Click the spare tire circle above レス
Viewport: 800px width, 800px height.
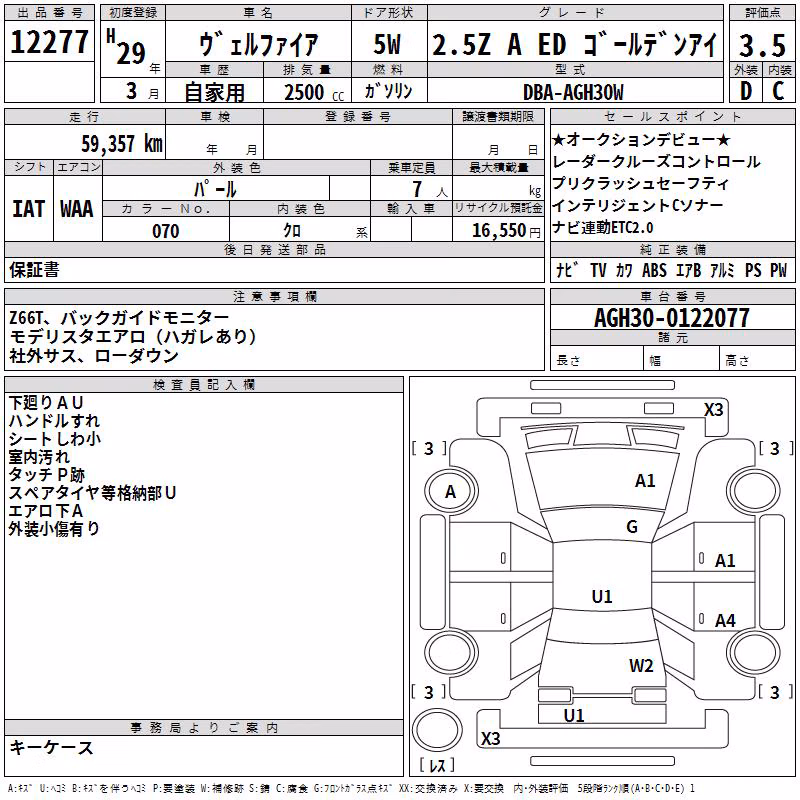tap(437, 730)
